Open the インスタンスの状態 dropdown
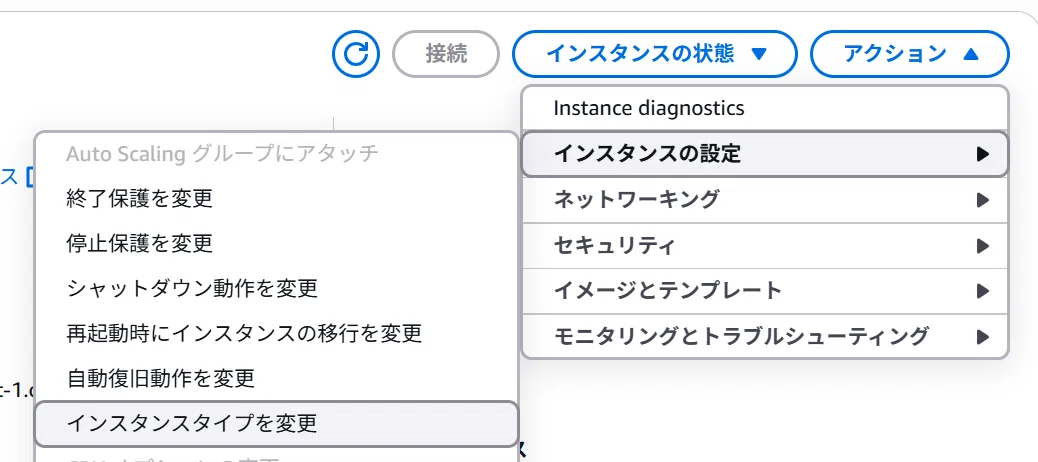Viewport: 1038px width, 462px height. click(x=654, y=54)
